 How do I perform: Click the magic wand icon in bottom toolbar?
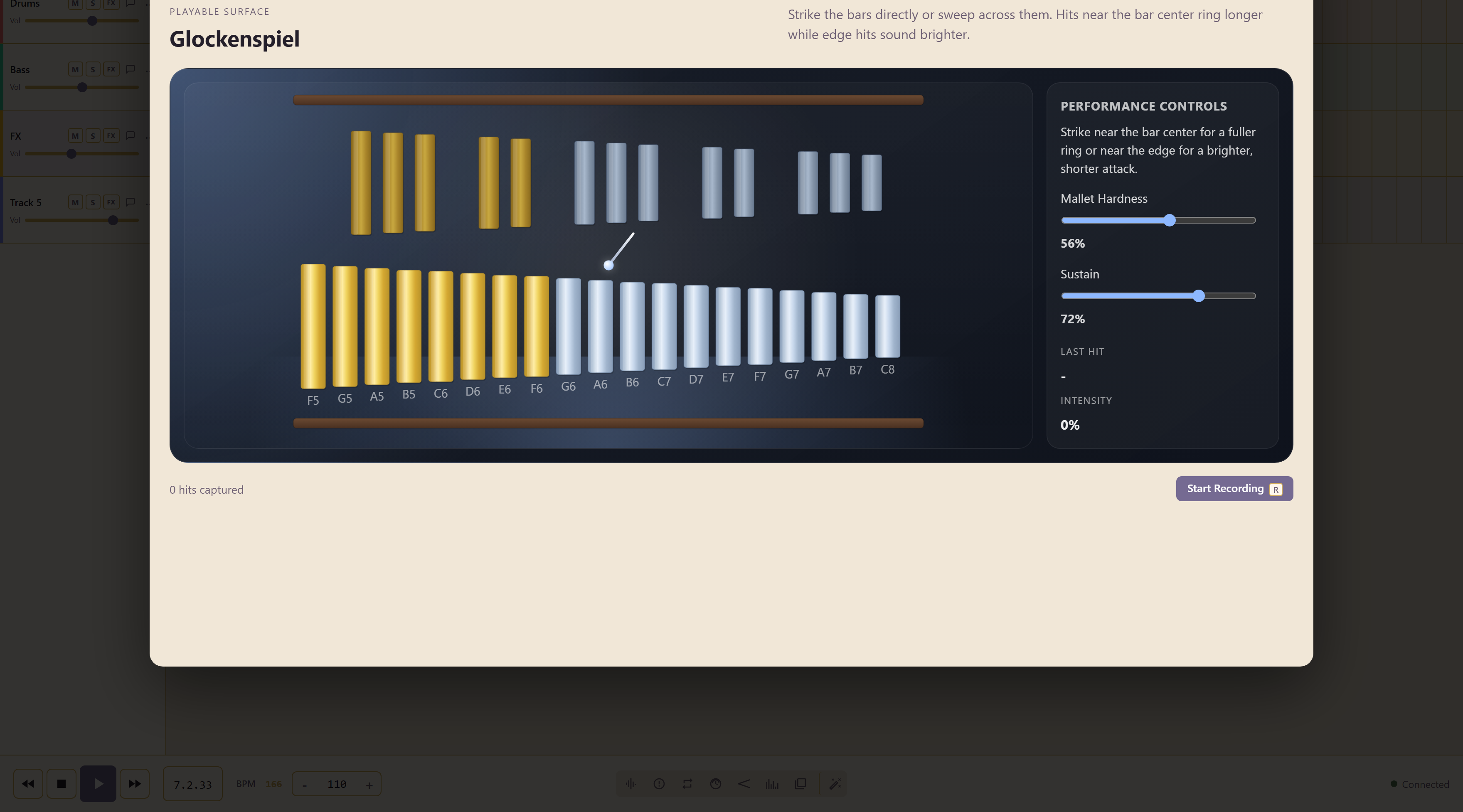(835, 784)
